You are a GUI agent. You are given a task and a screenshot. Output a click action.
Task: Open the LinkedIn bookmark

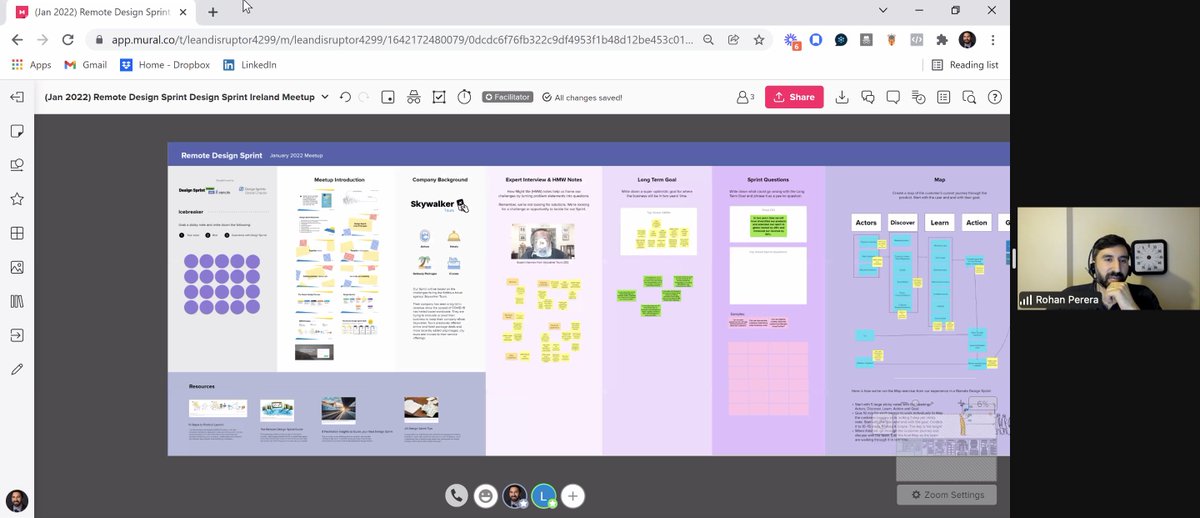tap(249, 65)
